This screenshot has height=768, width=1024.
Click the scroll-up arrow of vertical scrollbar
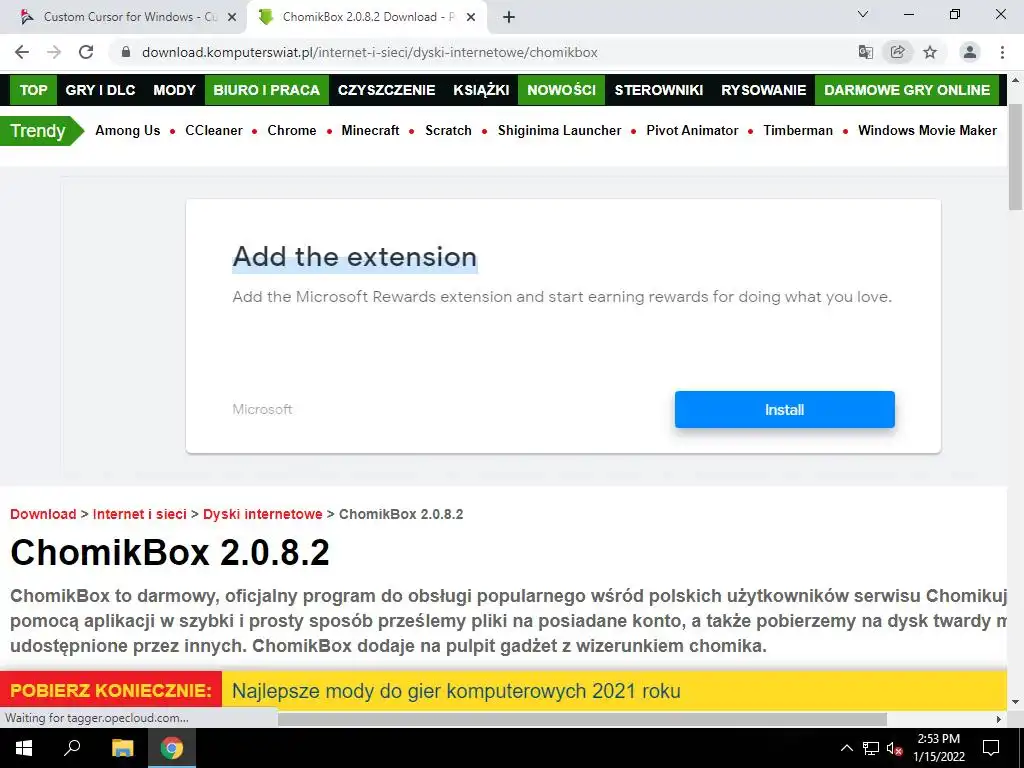pyautogui.click(x=1016, y=80)
